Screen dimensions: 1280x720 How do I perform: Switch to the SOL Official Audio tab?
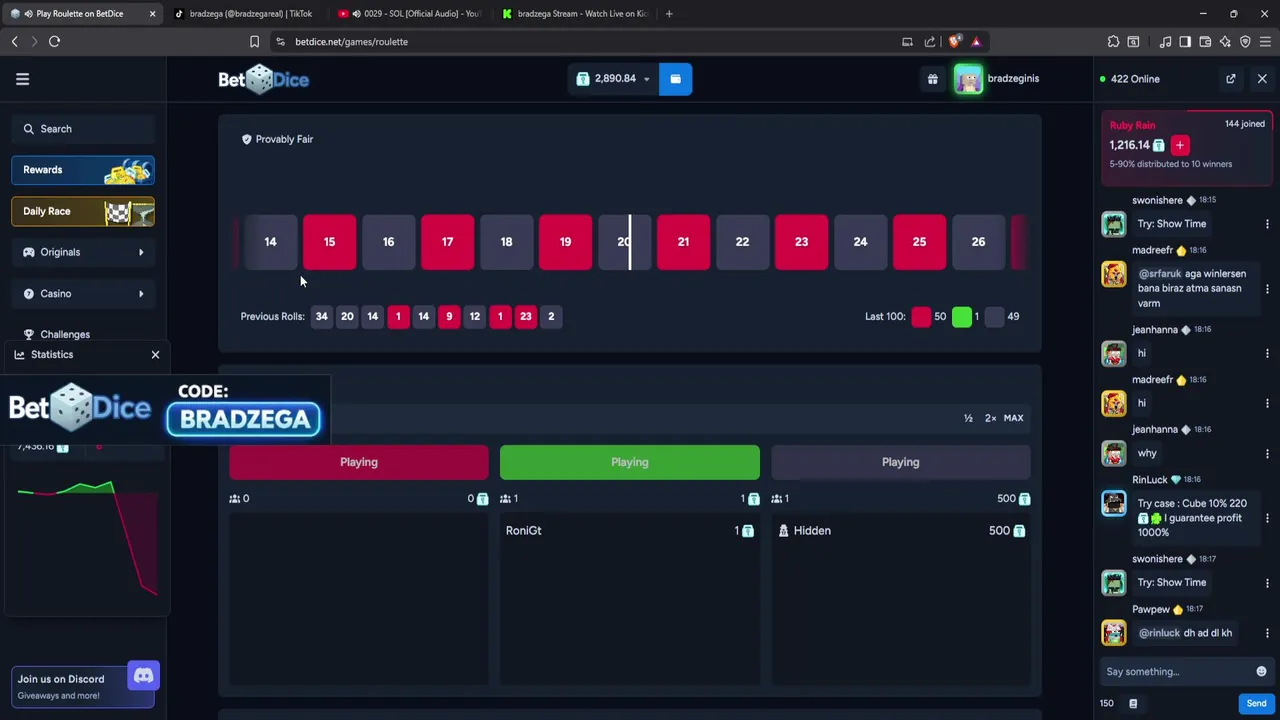click(x=408, y=14)
